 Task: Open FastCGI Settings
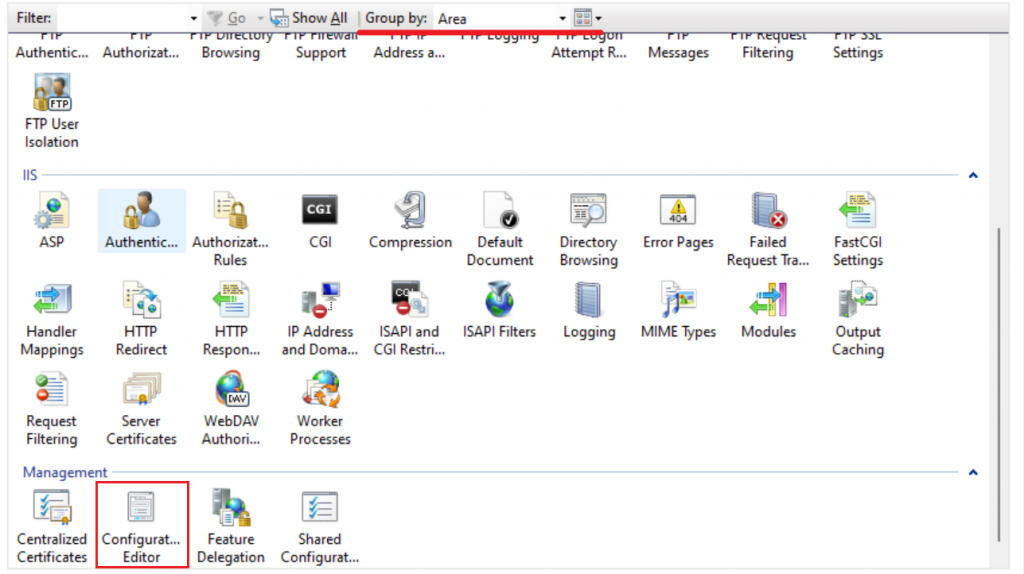pos(857,229)
